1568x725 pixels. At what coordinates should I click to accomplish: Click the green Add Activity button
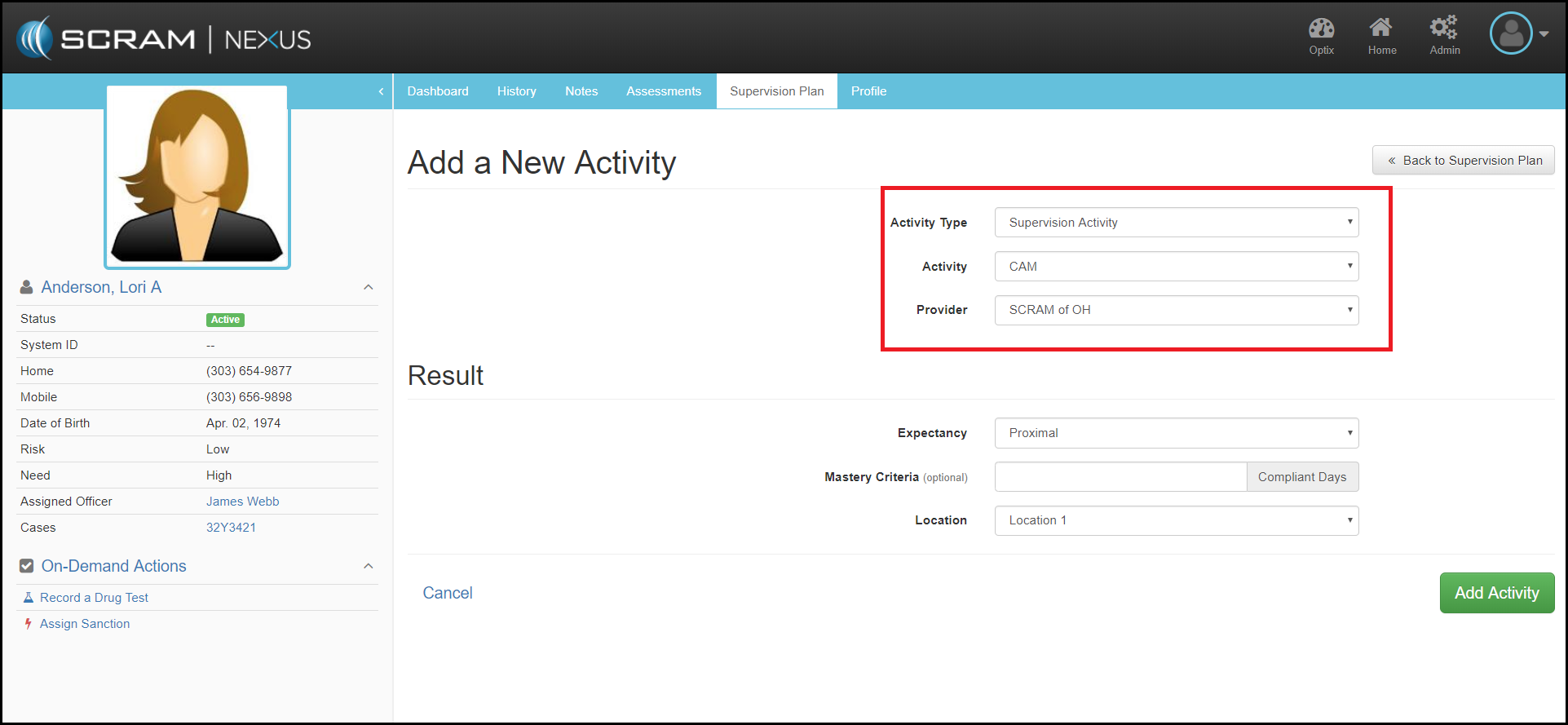(x=1496, y=593)
